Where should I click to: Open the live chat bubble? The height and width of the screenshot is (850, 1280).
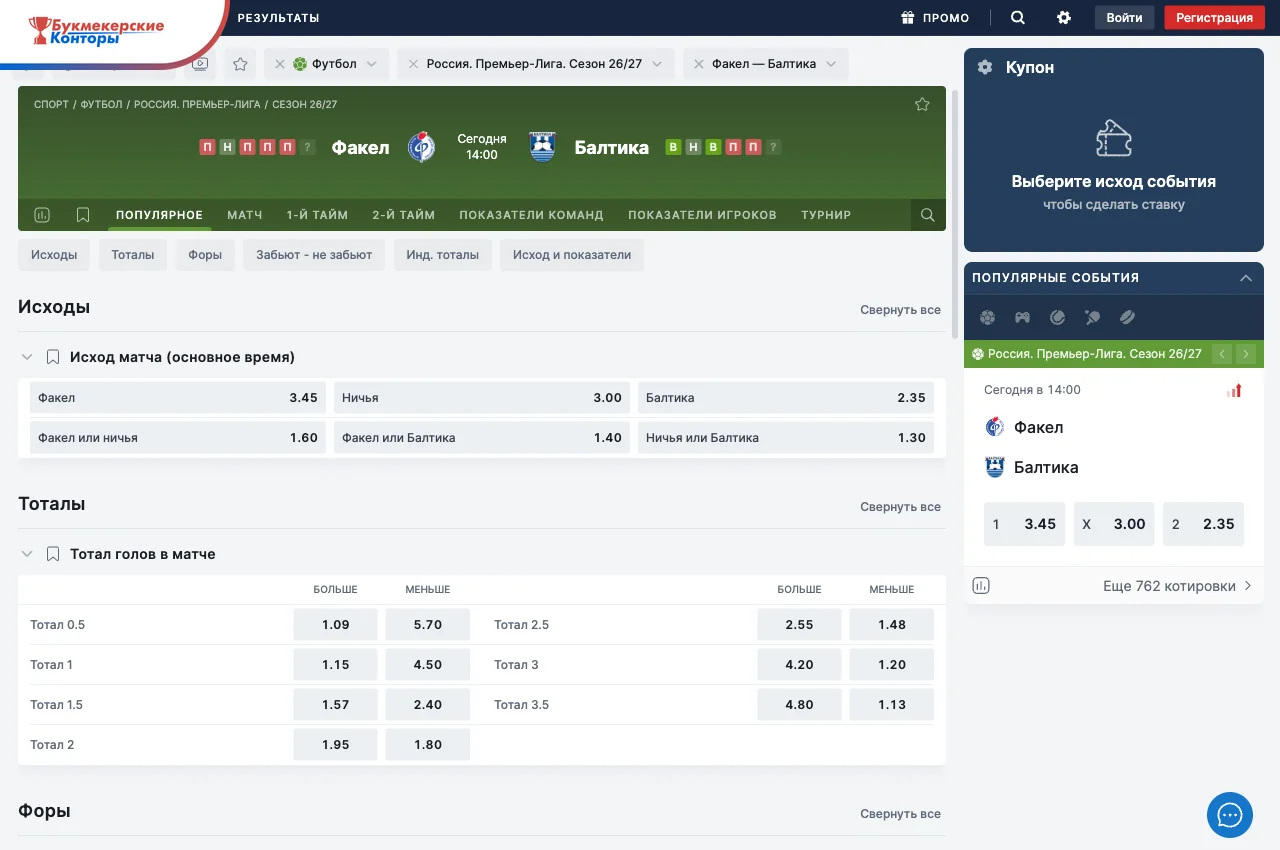[1230, 815]
